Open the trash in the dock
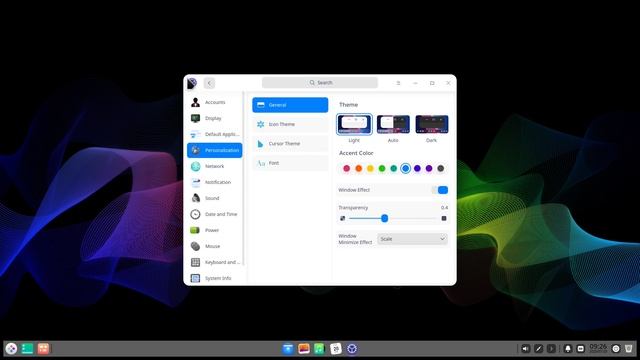640x360 pixels. point(629,349)
